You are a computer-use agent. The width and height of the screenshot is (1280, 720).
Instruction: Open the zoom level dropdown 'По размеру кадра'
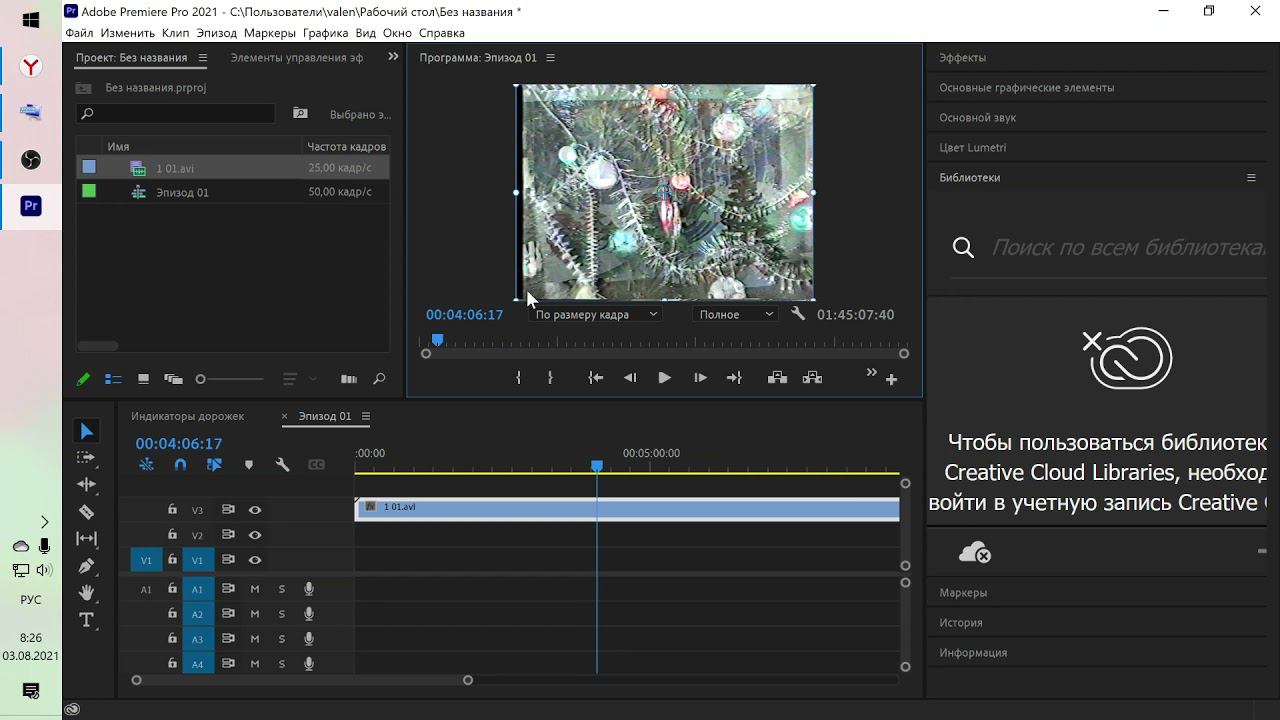(595, 314)
